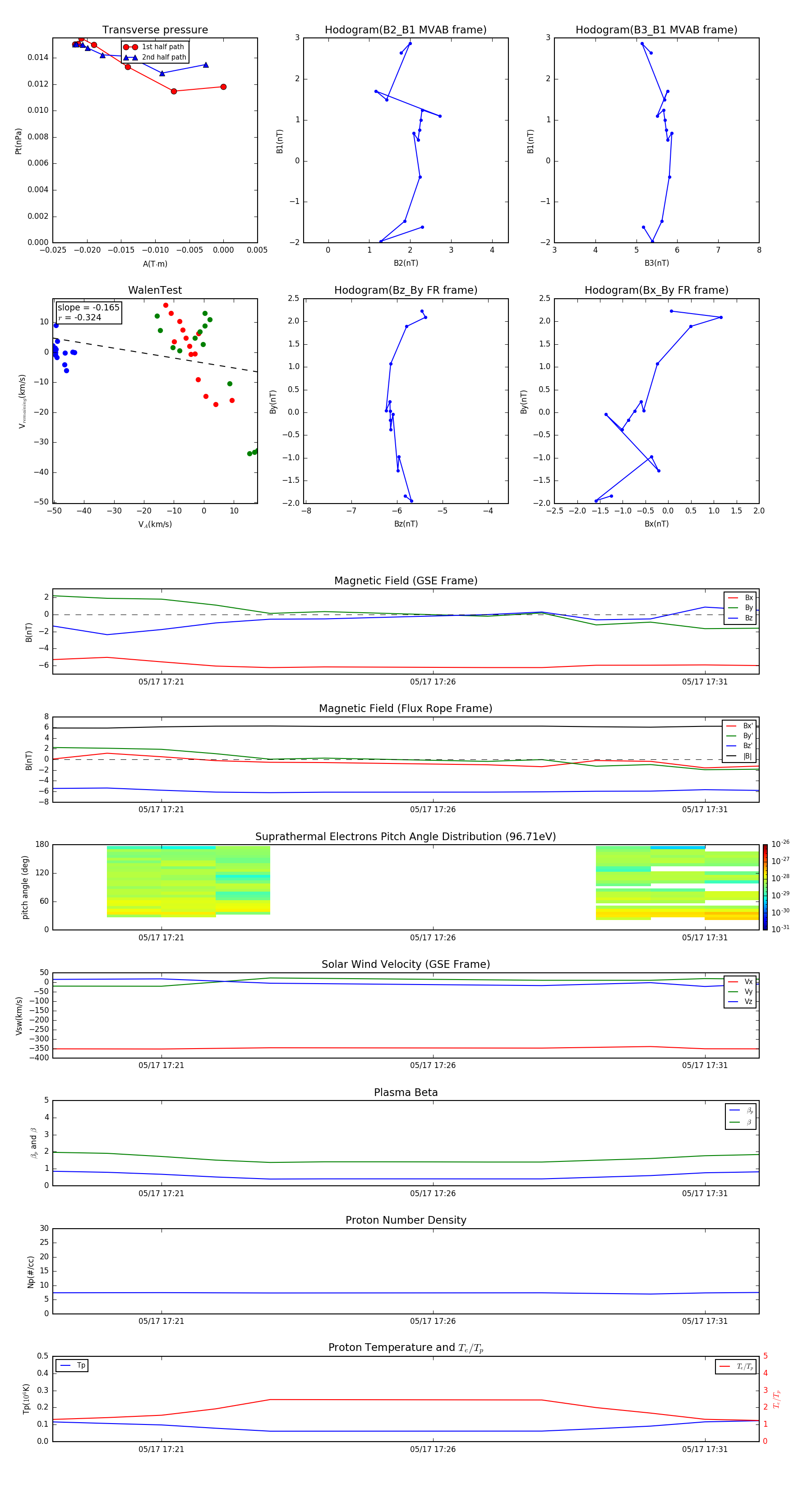Click 'Magnetic Field (GSE Frame)' title
The image size is (812, 1489).
point(406,581)
